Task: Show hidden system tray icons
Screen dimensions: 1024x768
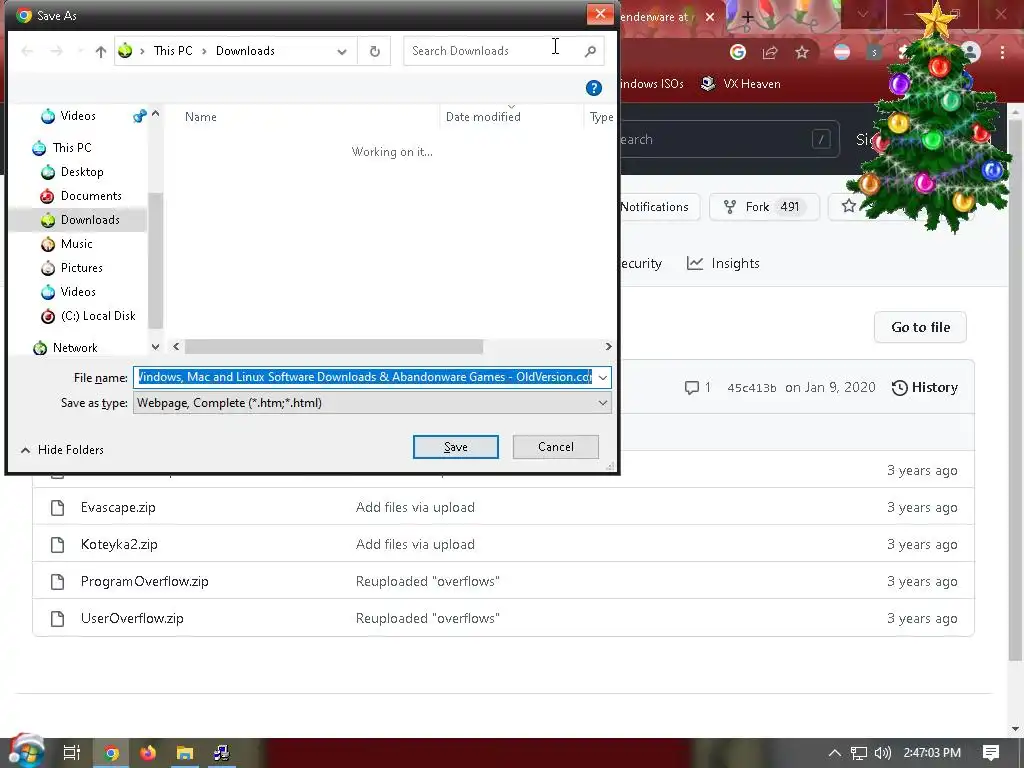Action: (x=835, y=753)
